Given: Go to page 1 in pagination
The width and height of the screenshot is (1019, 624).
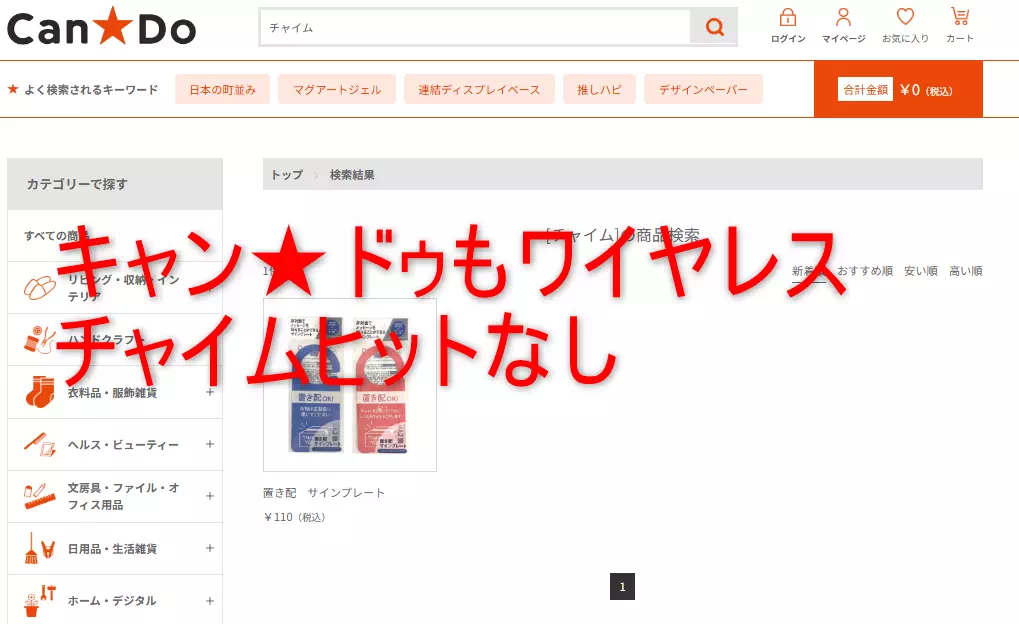Looking at the screenshot, I should pos(622,587).
